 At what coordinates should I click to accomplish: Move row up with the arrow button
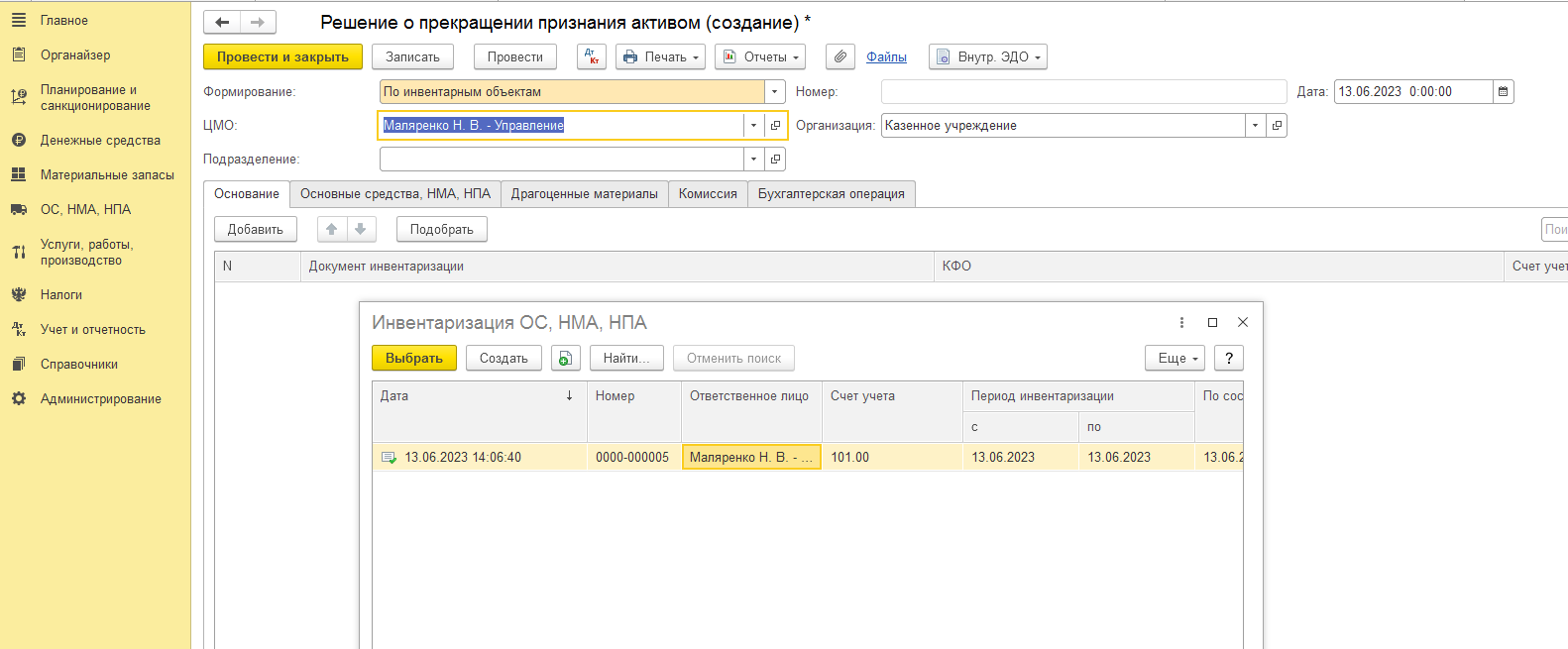(x=332, y=229)
